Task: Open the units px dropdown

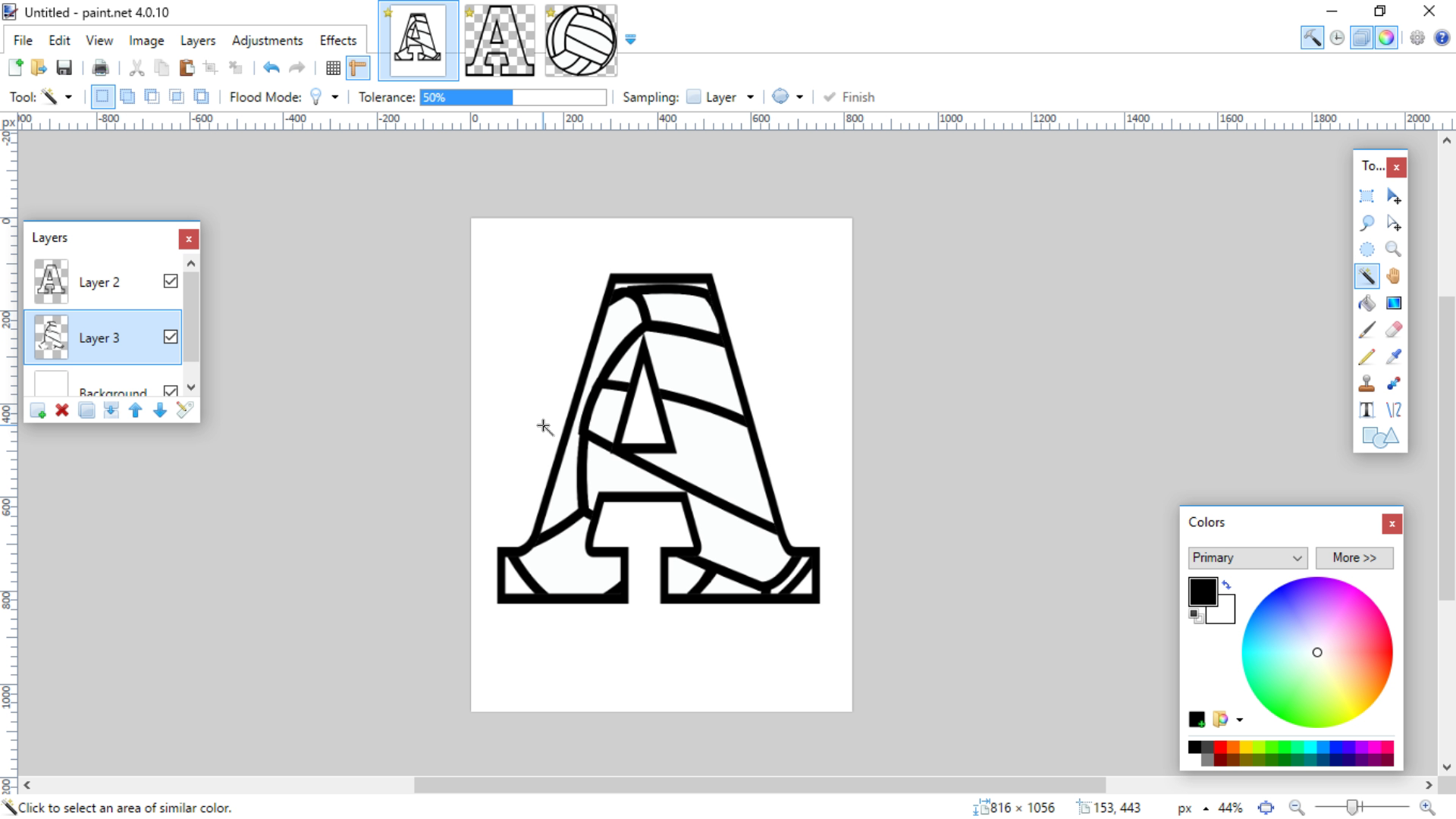Action: (x=1193, y=808)
